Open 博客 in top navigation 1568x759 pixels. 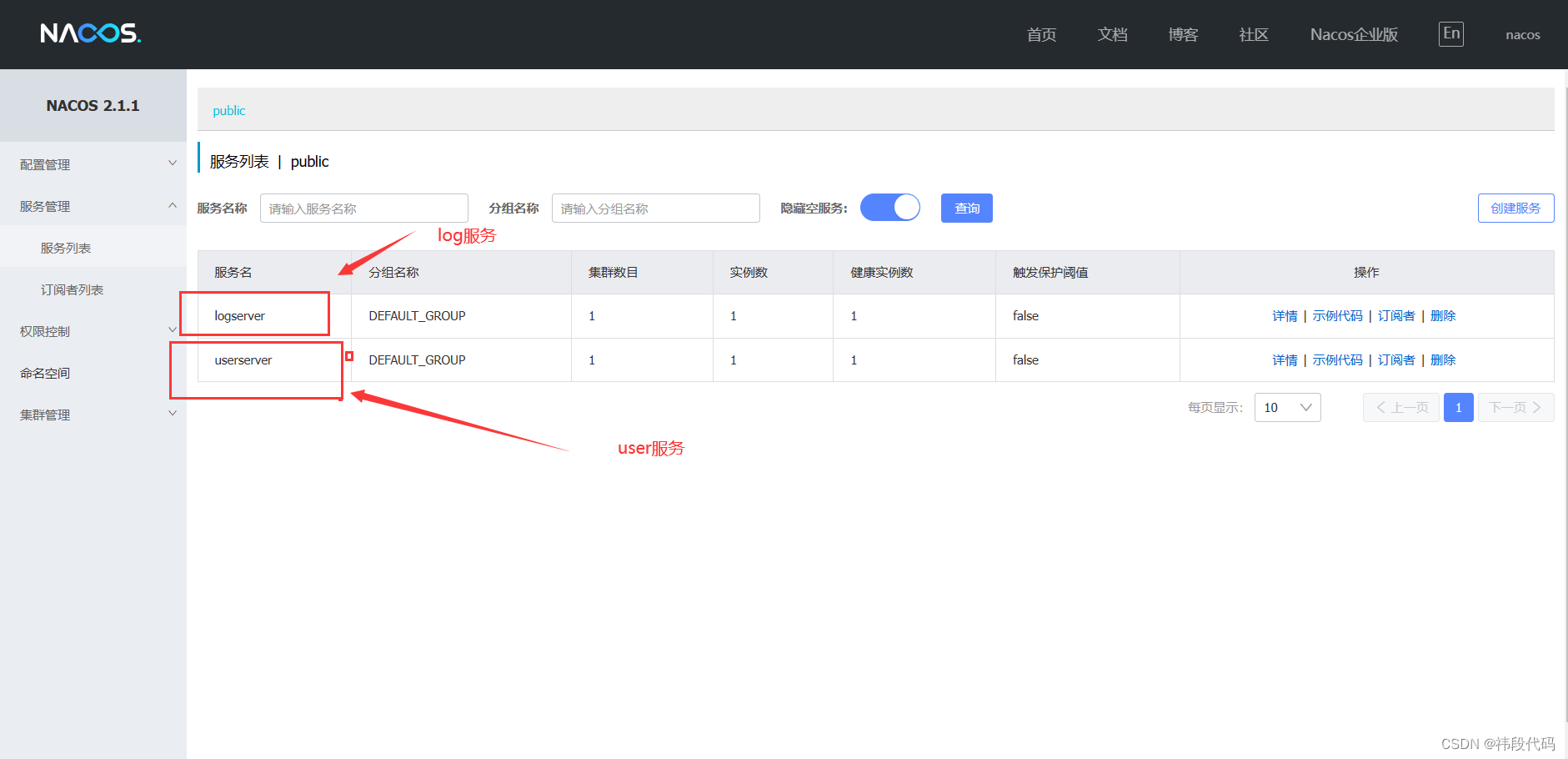[x=1183, y=34]
